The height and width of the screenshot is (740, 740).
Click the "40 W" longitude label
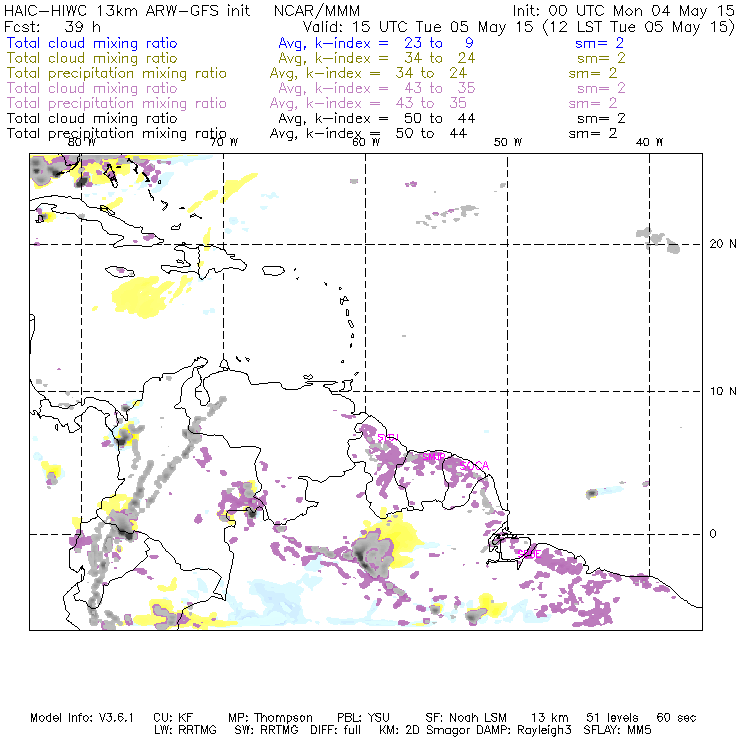649,142
